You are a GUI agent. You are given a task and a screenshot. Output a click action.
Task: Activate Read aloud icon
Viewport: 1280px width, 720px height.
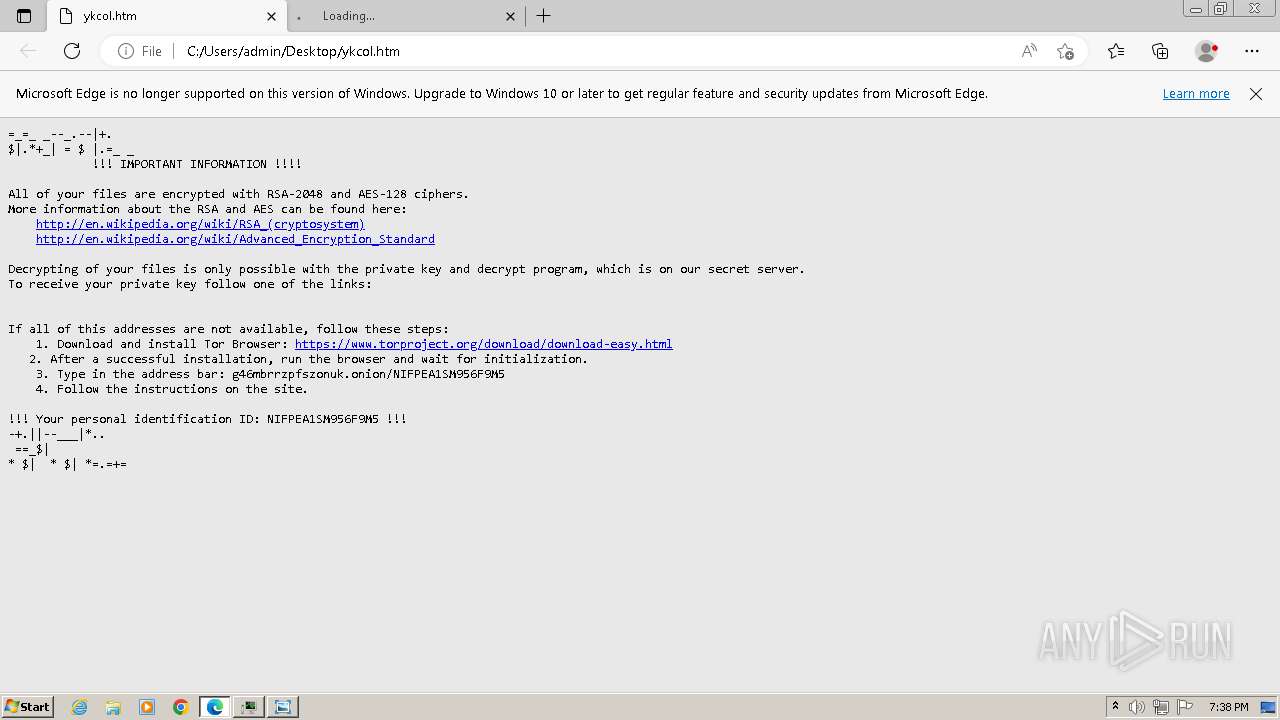(1029, 51)
